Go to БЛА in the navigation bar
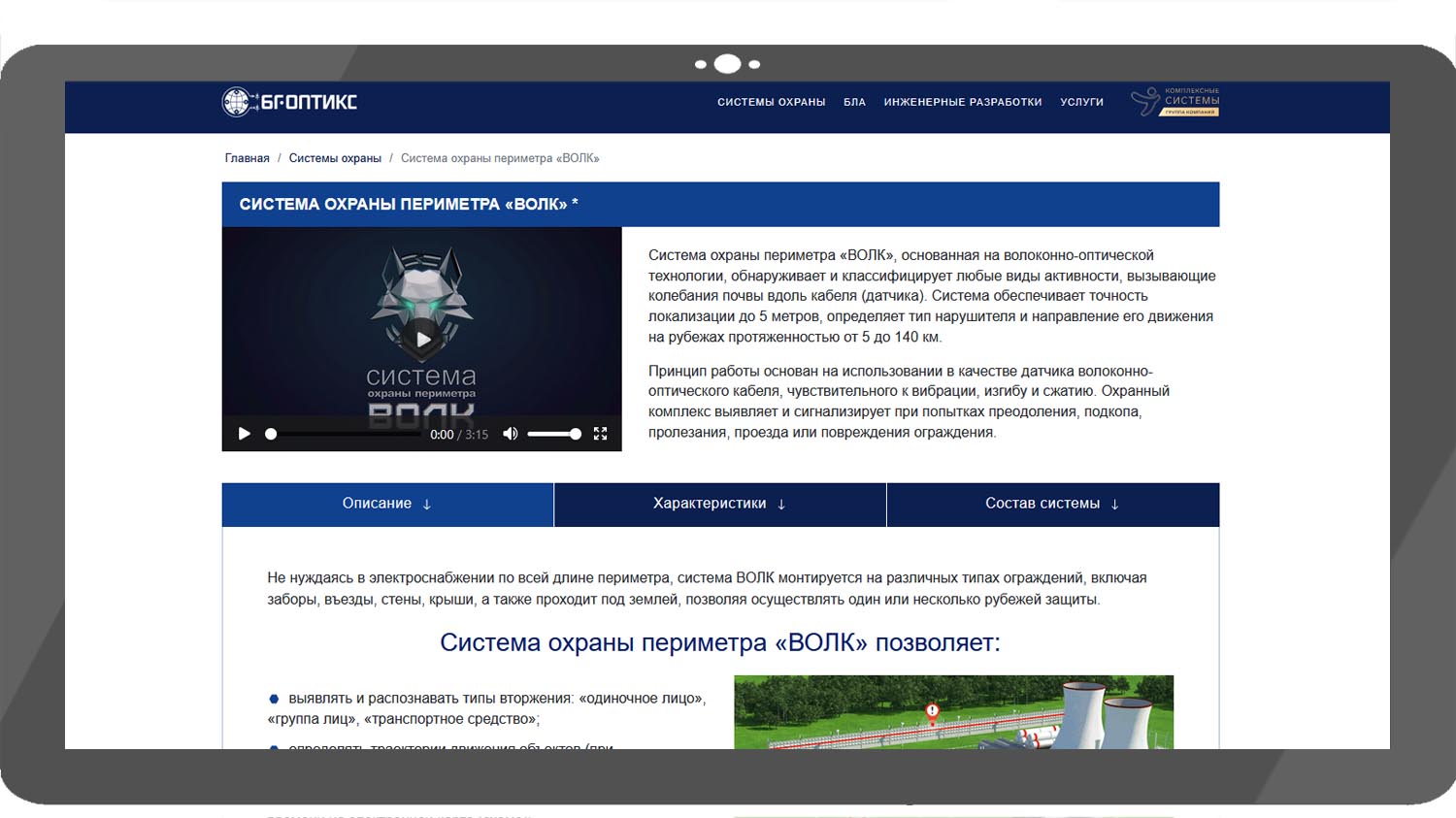This screenshot has width=1456, height=818. pyautogui.click(x=854, y=102)
